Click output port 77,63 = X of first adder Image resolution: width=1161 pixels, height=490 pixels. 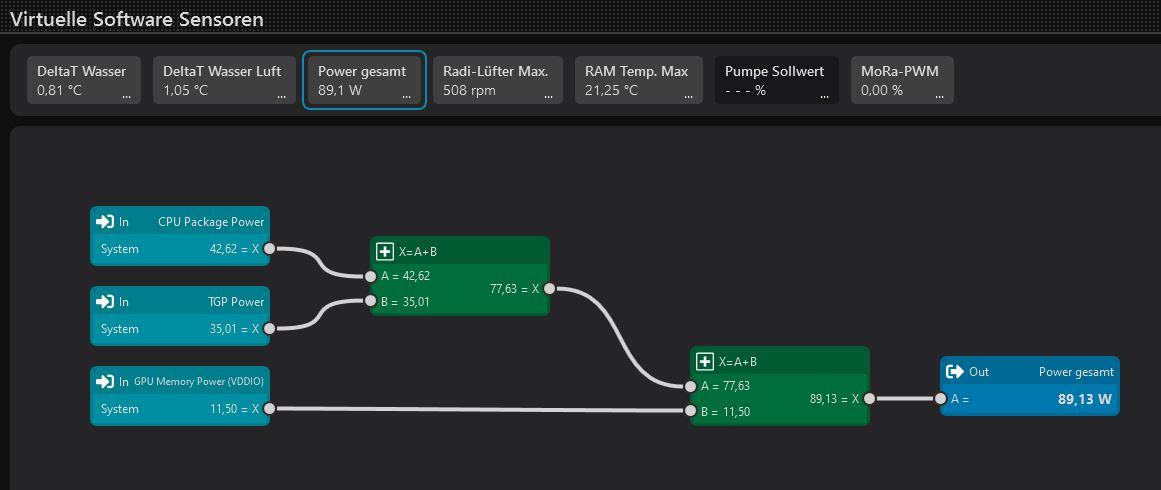click(549, 289)
